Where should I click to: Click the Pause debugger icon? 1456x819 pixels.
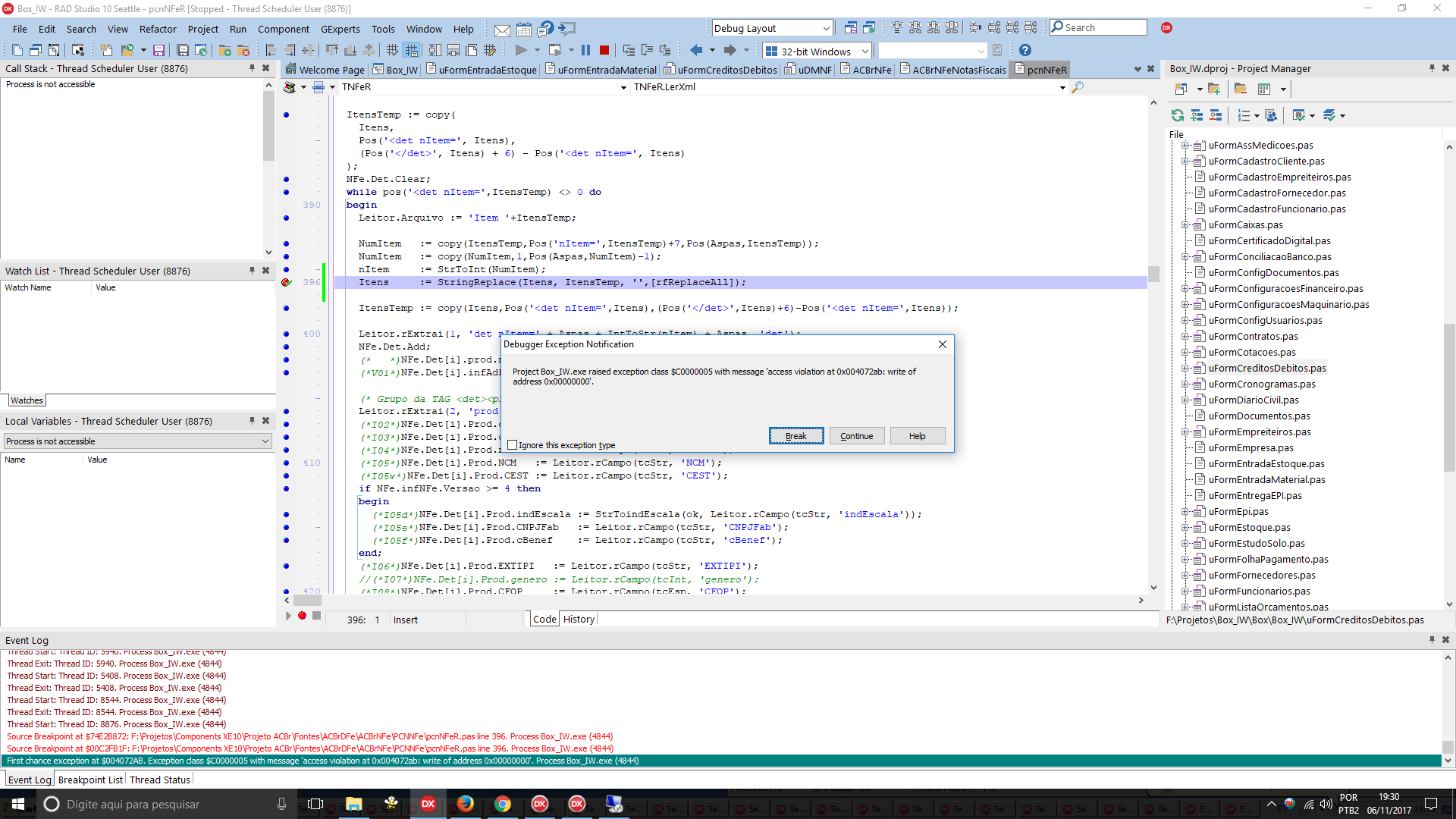point(585,50)
